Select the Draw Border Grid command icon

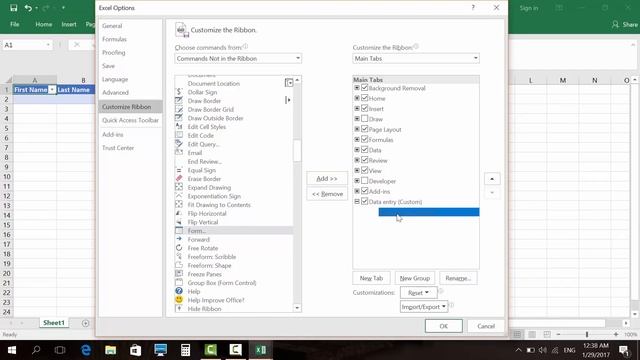(x=179, y=109)
